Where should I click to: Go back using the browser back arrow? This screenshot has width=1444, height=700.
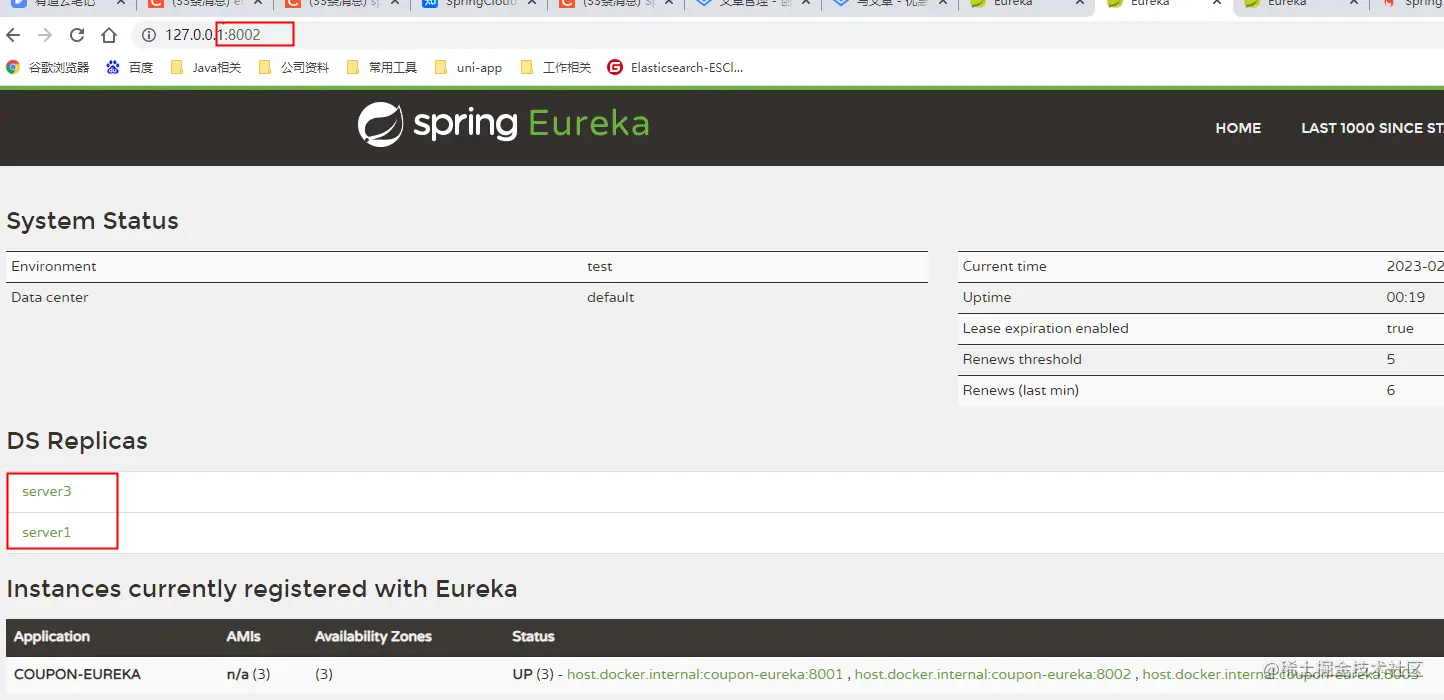pos(13,35)
